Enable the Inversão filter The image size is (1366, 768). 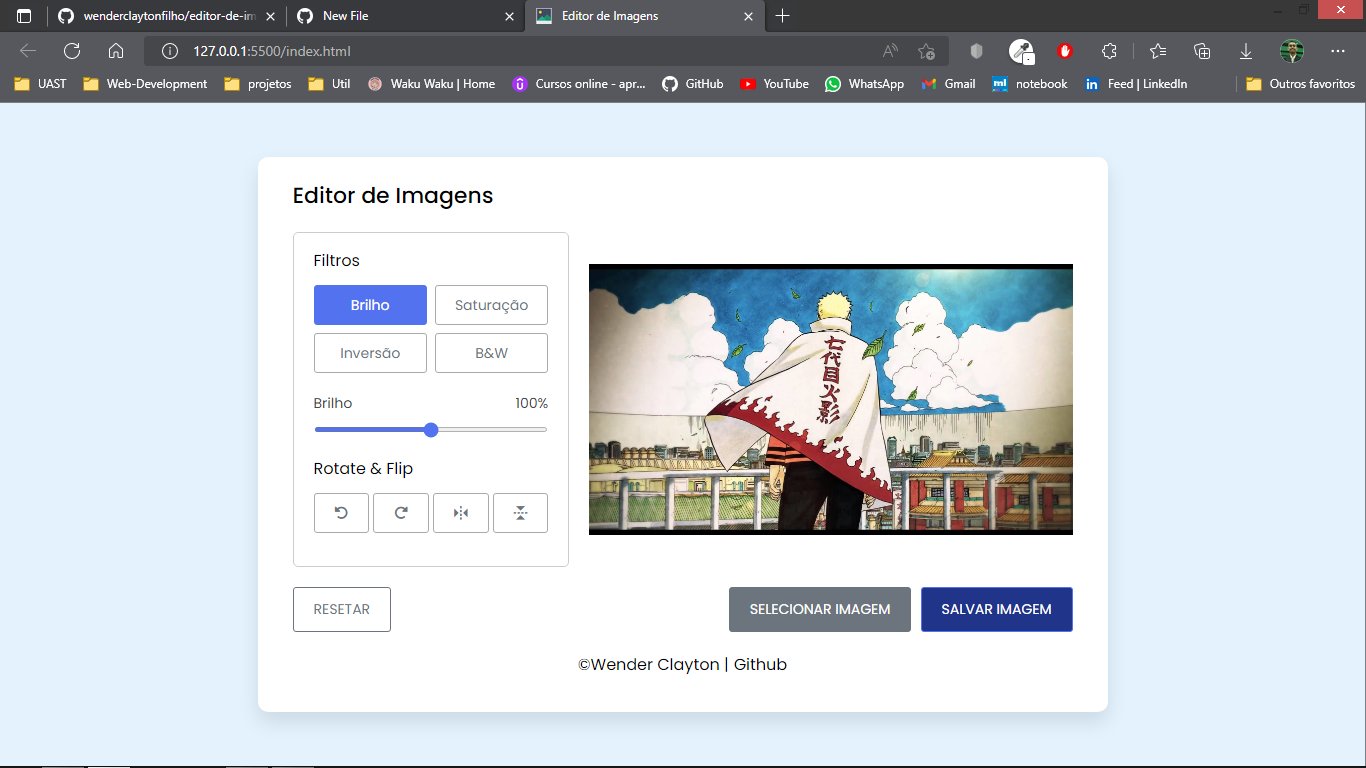click(370, 352)
